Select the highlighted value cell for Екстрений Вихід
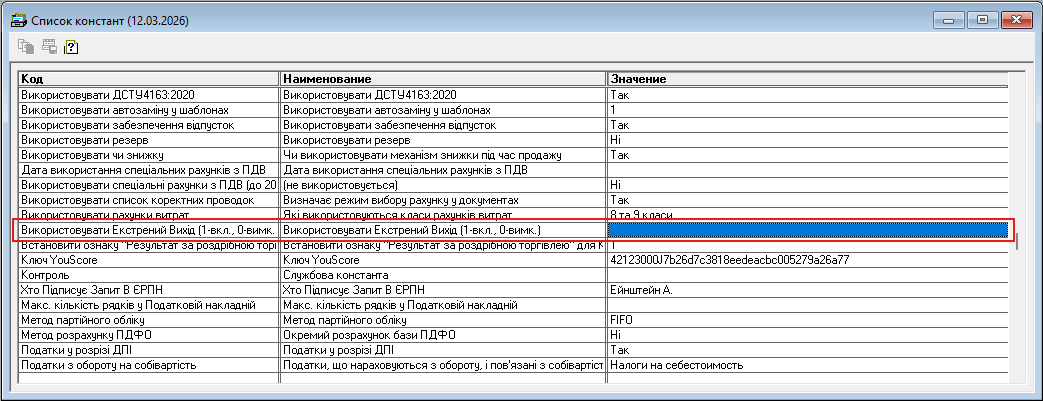Image resolution: width=1043 pixels, height=401 pixels. pyautogui.click(x=806, y=231)
